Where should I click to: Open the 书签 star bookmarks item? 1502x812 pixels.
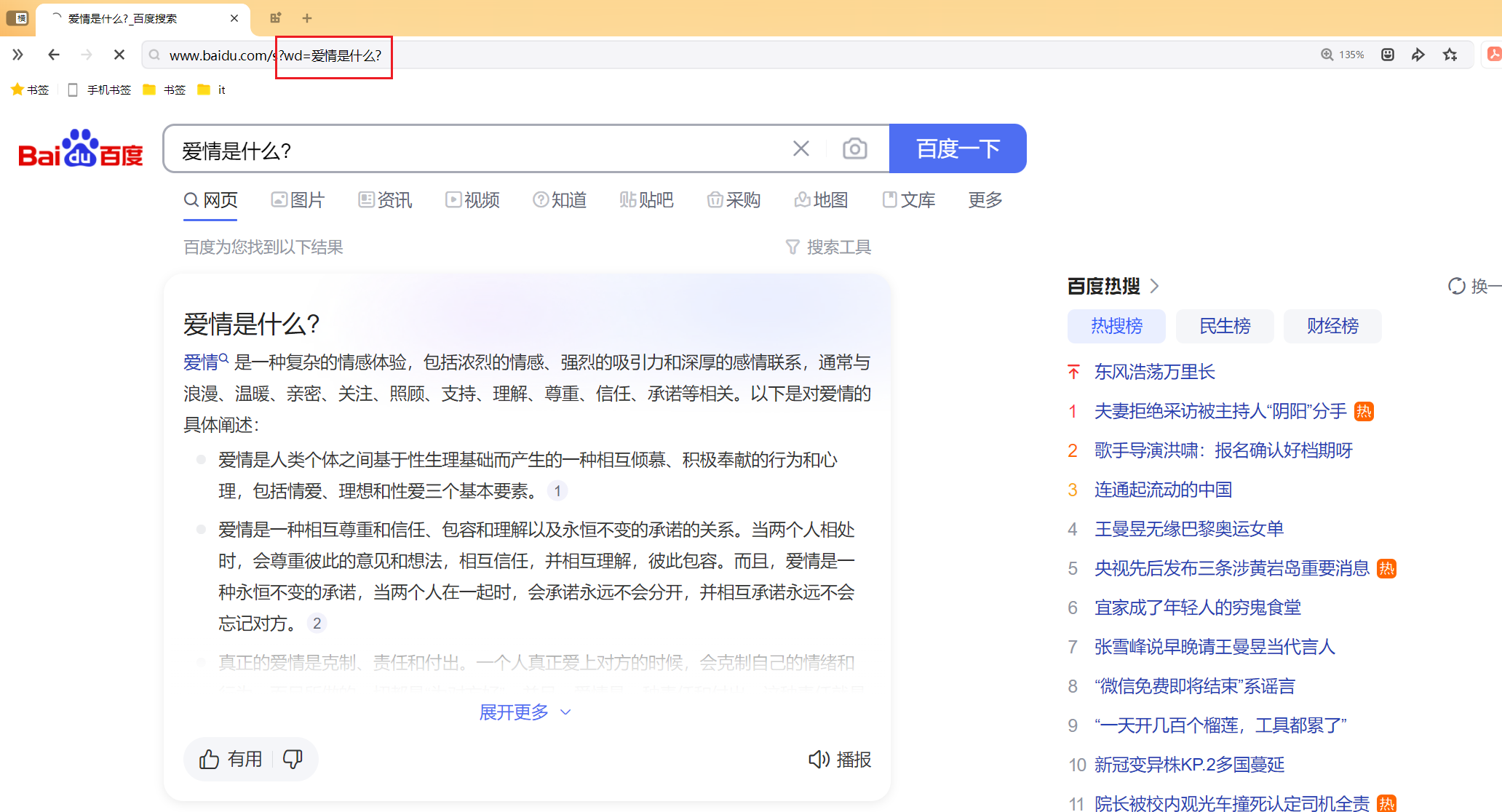pyautogui.click(x=30, y=89)
